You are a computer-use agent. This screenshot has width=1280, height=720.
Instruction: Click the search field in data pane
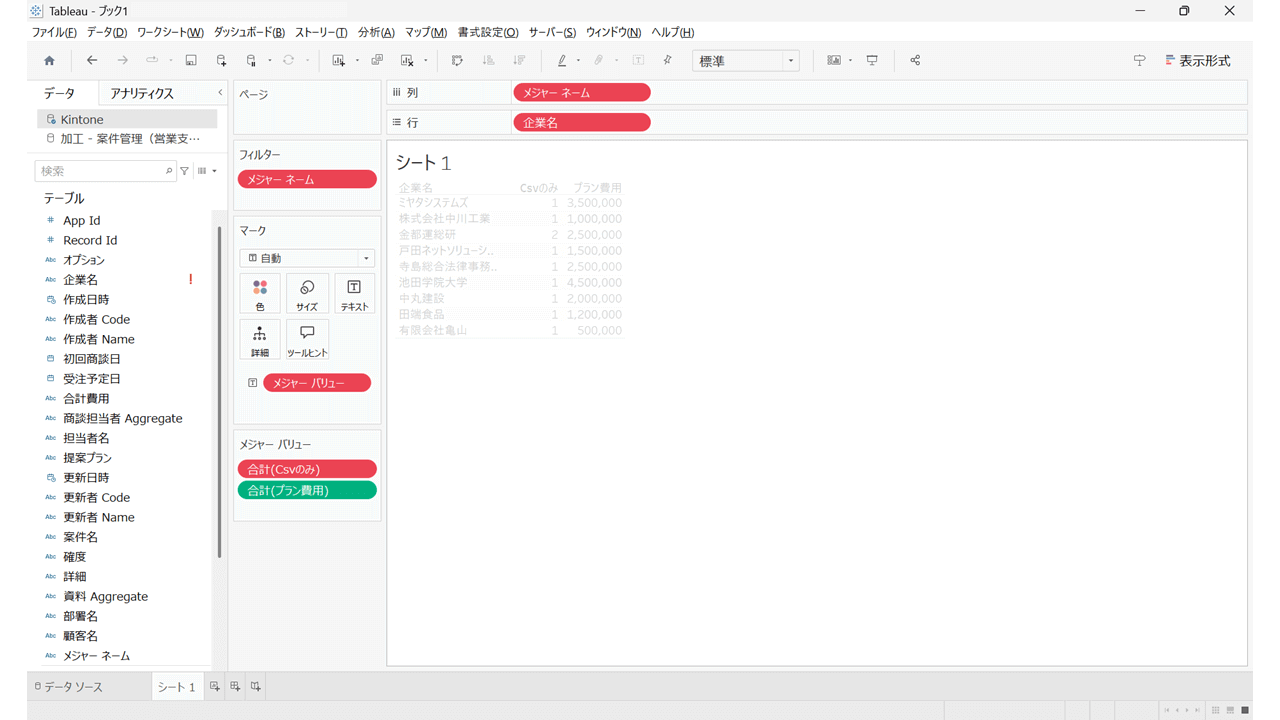pos(105,171)
